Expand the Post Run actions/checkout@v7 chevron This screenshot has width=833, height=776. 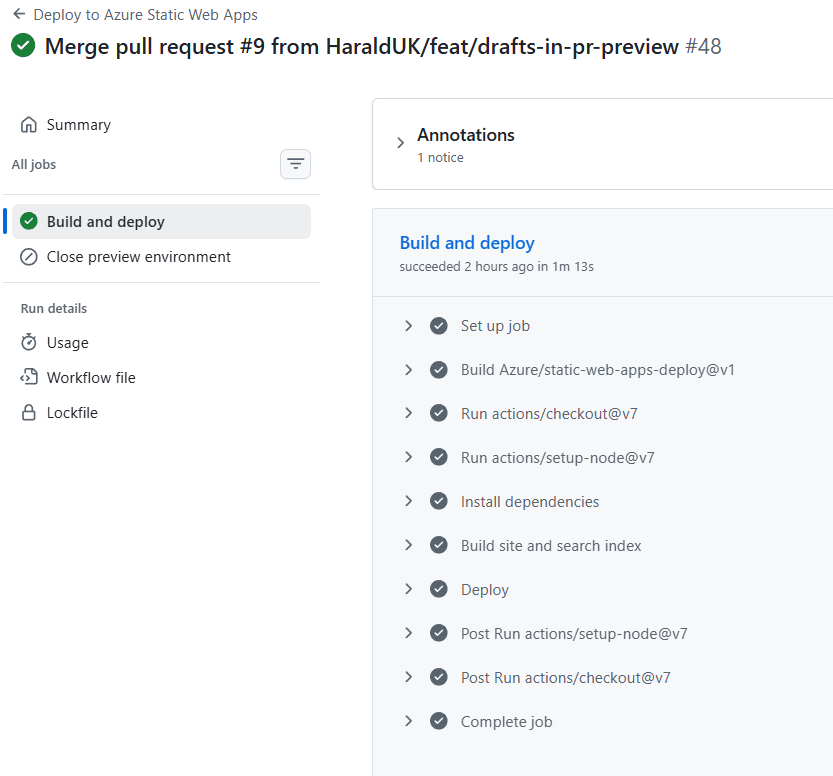pyautogui.click(x=408, y=677)
